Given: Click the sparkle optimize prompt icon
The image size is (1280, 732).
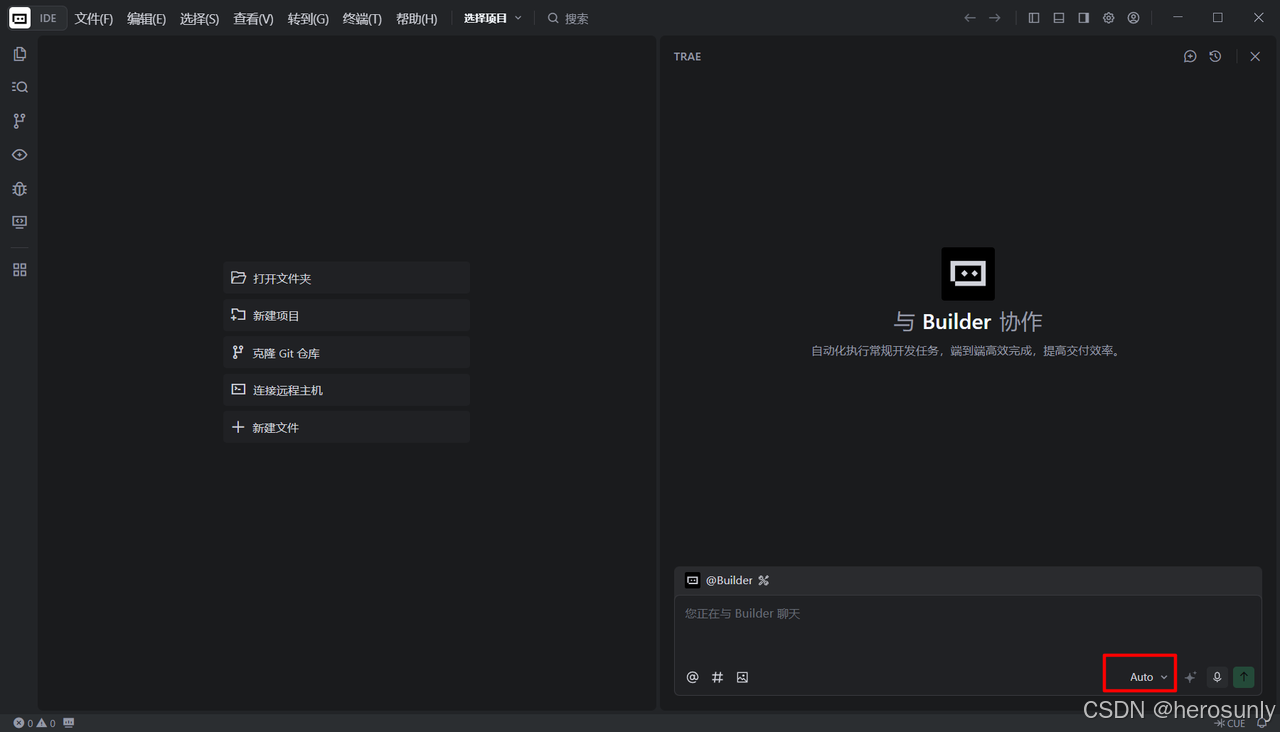Looking at the screenshot, I should coord(1190,677).
